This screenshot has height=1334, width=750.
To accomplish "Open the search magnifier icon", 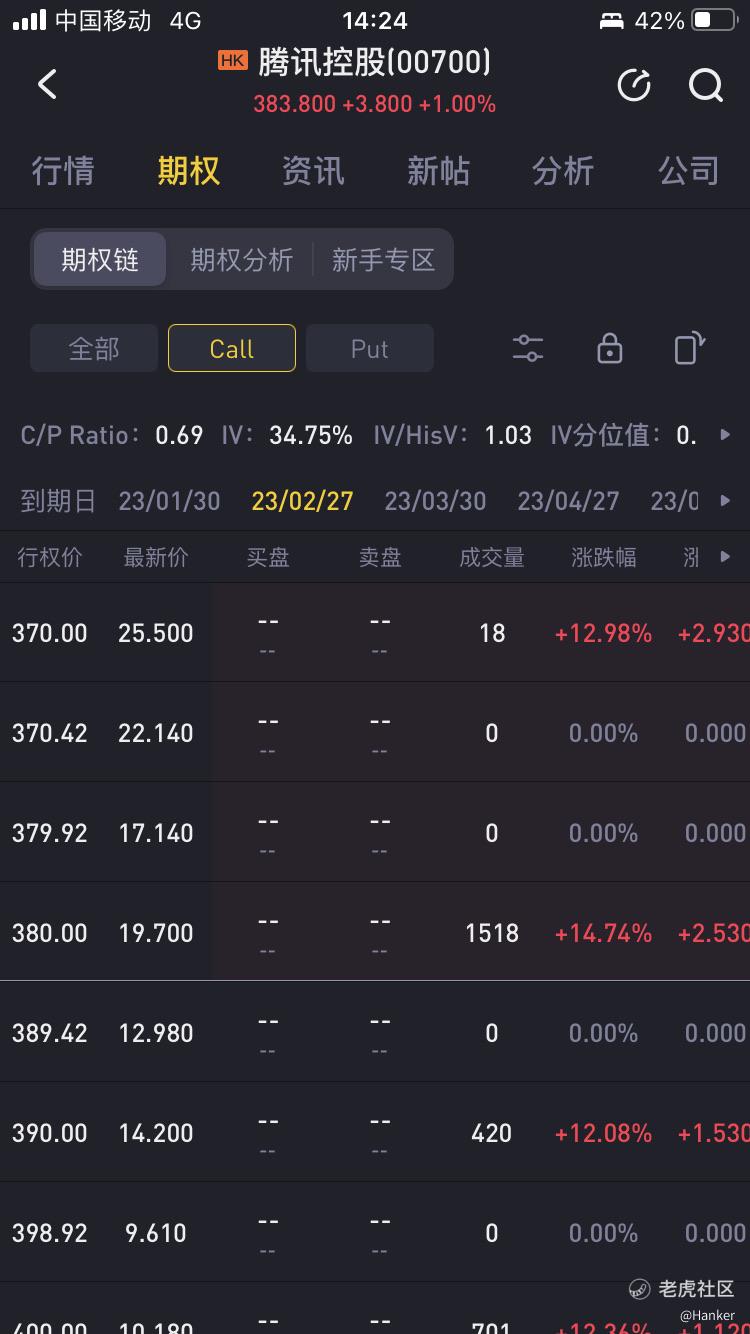I will pos(706,85).
